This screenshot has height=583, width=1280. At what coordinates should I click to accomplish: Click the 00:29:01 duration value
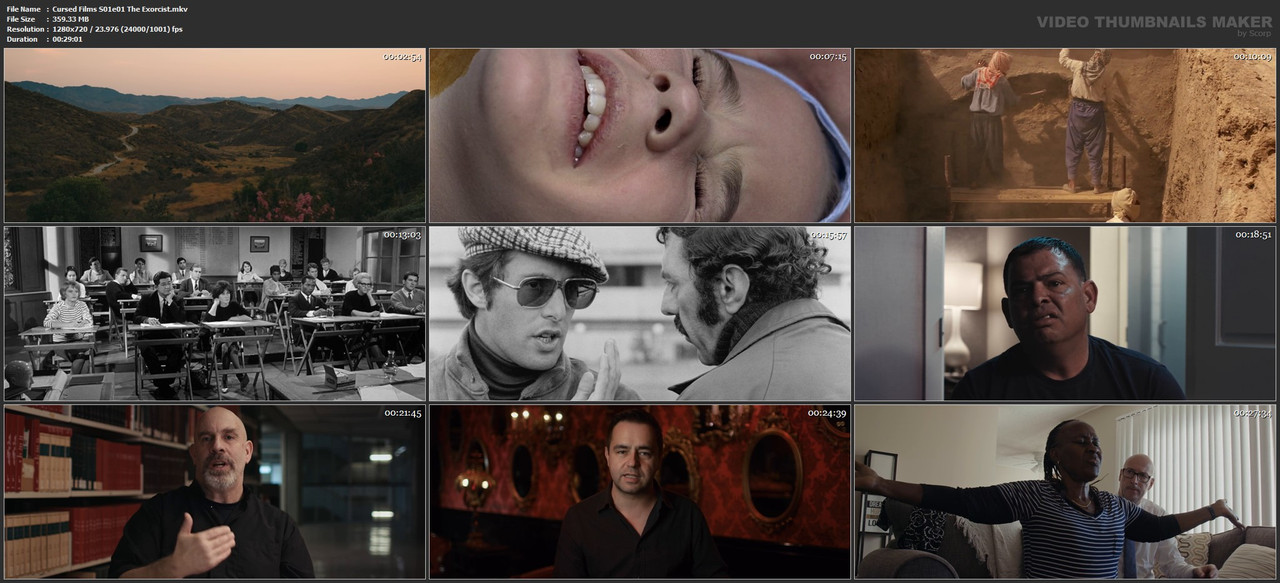pyautogui.click(x=67, y=39)
